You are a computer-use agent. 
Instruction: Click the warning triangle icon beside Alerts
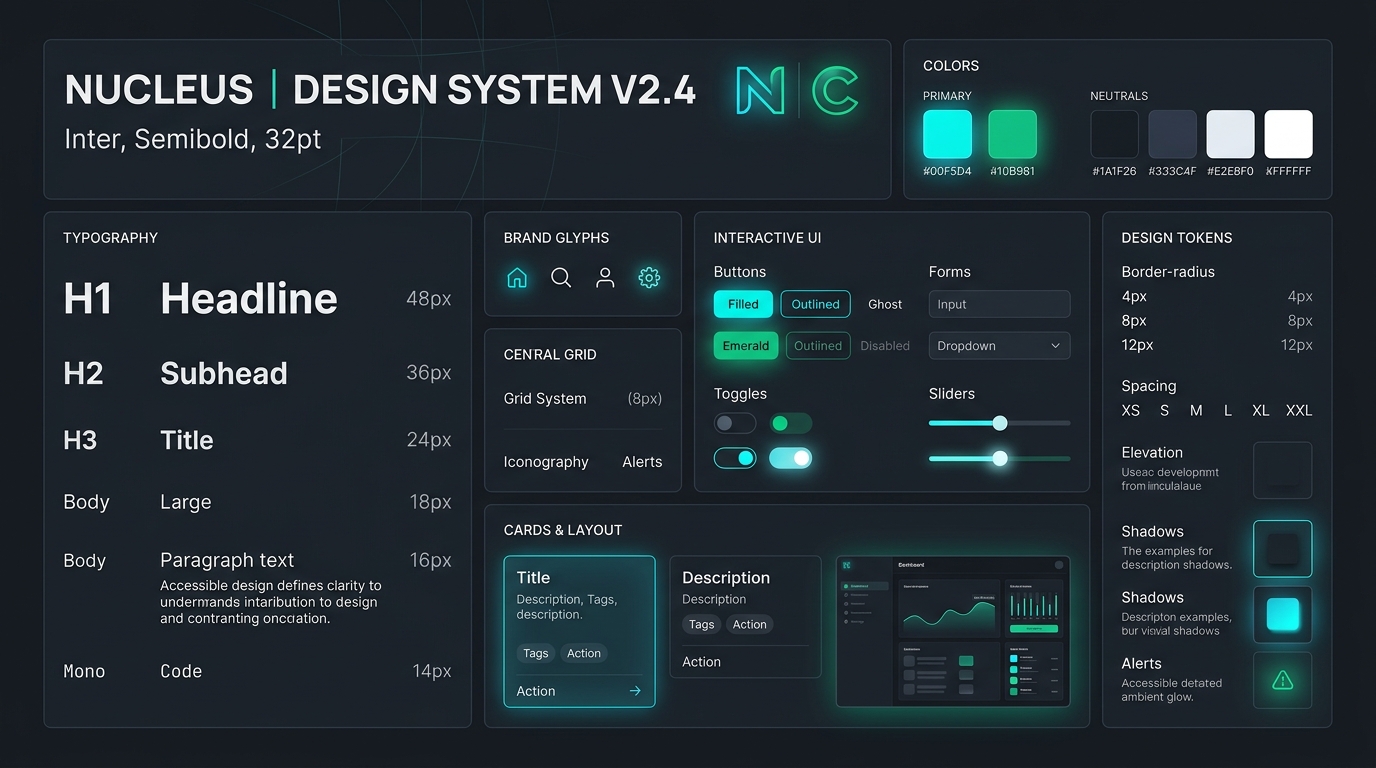(x=1282, y=680)
